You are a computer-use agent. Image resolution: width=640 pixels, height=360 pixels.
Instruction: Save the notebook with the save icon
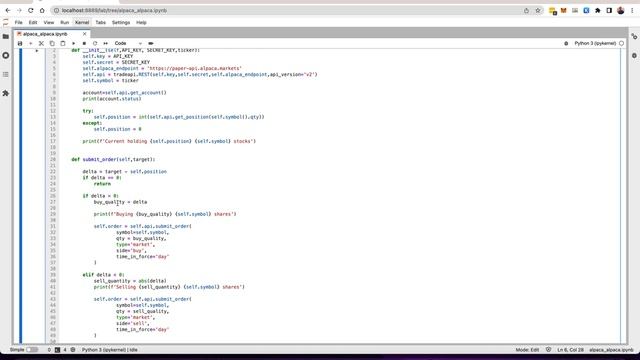tap(20, 43)
